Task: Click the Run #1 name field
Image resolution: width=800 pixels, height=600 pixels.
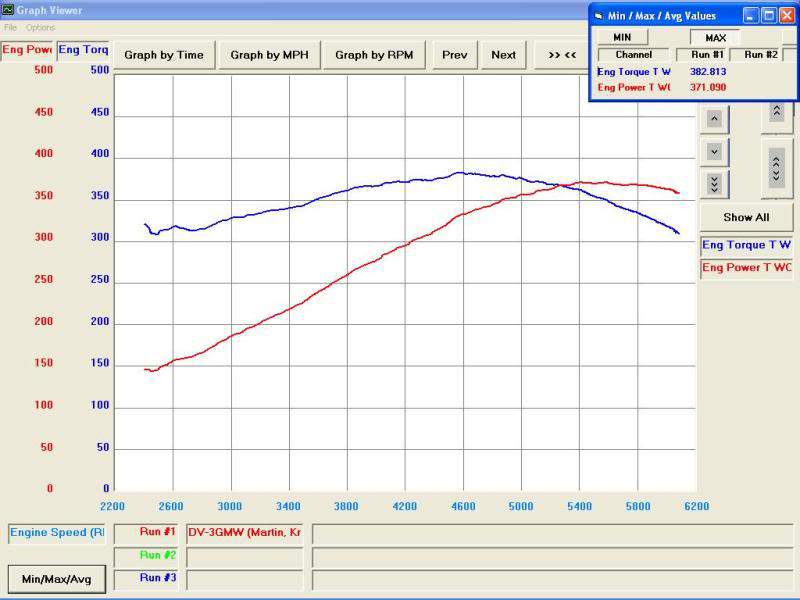Action: click(244, 533)
